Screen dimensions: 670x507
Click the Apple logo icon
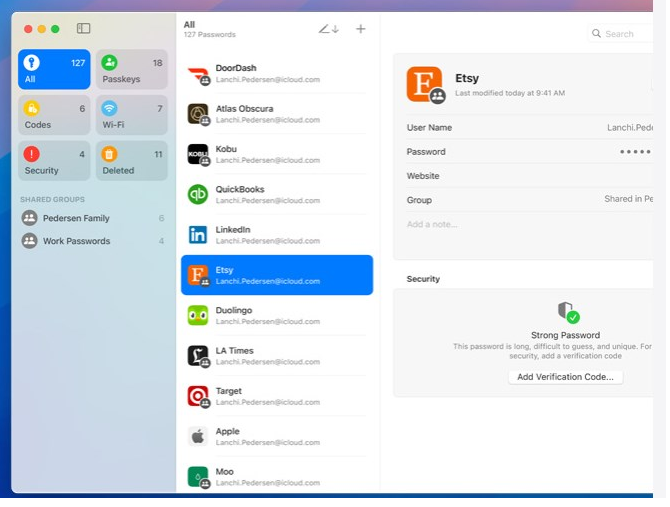[x=198, y=437]
